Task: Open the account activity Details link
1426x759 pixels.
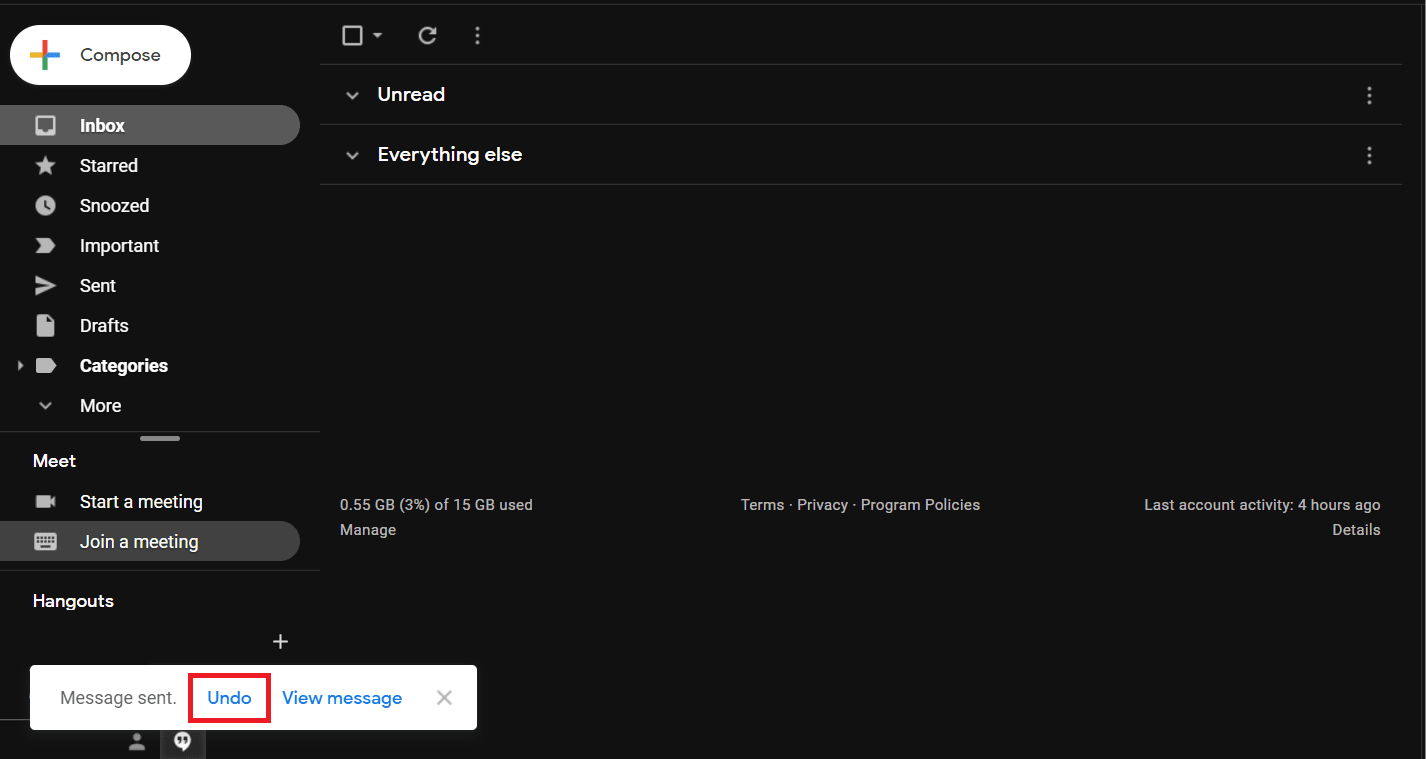Action: tap(1356, 530)
